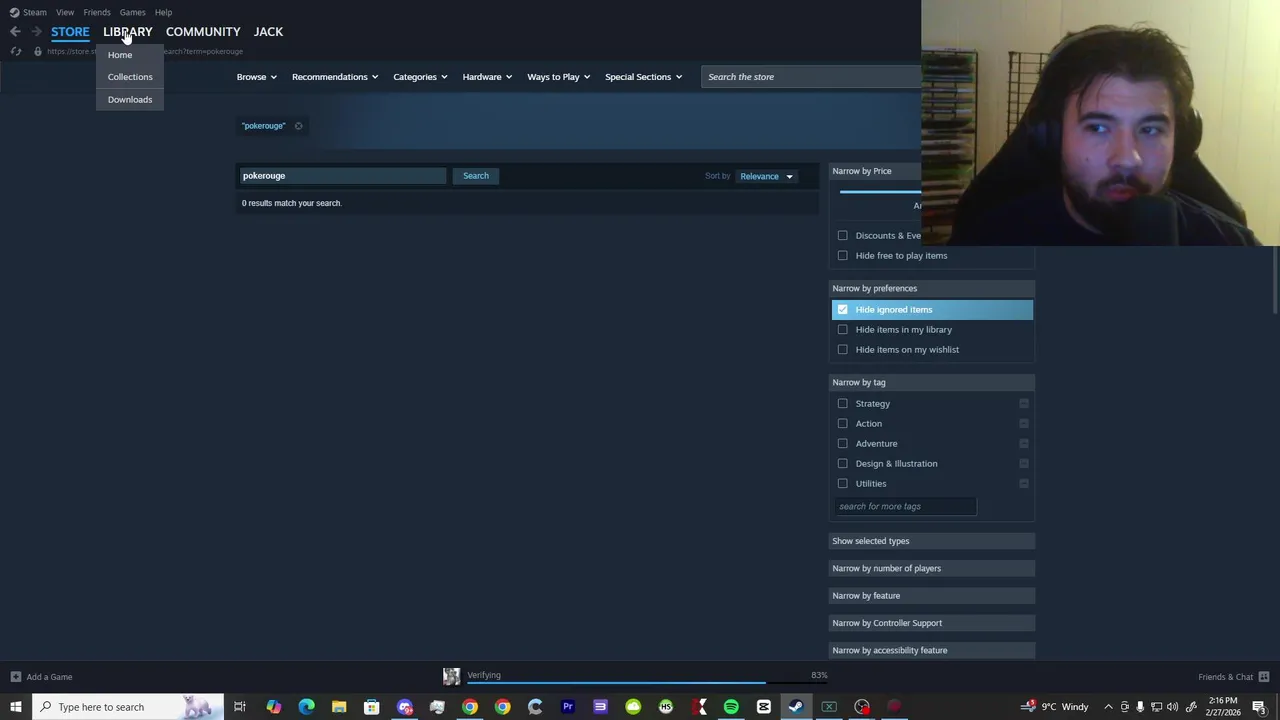The width and height of the screenshot is (1280, 720).
Task: Open CapCut from taskbar
Action: point(764,707)
